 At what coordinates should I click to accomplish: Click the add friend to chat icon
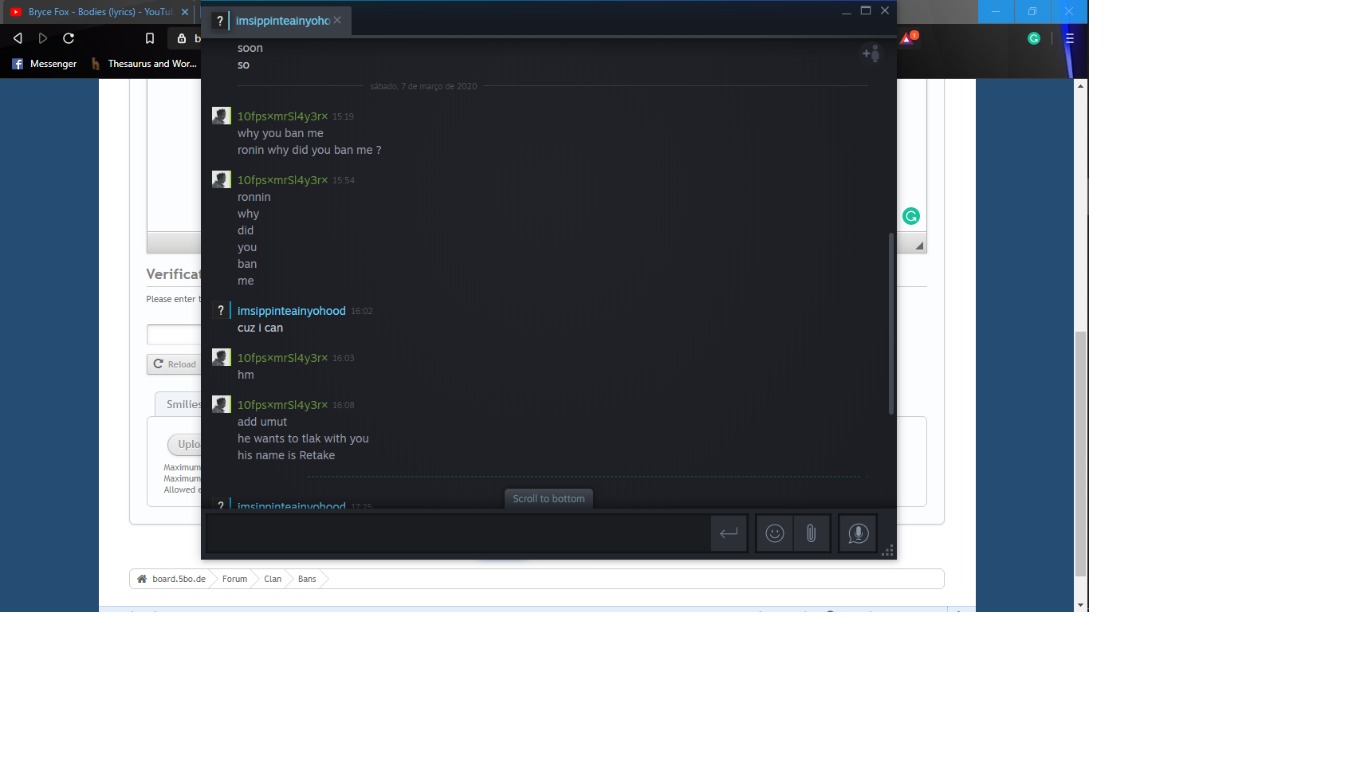point(871,54)
